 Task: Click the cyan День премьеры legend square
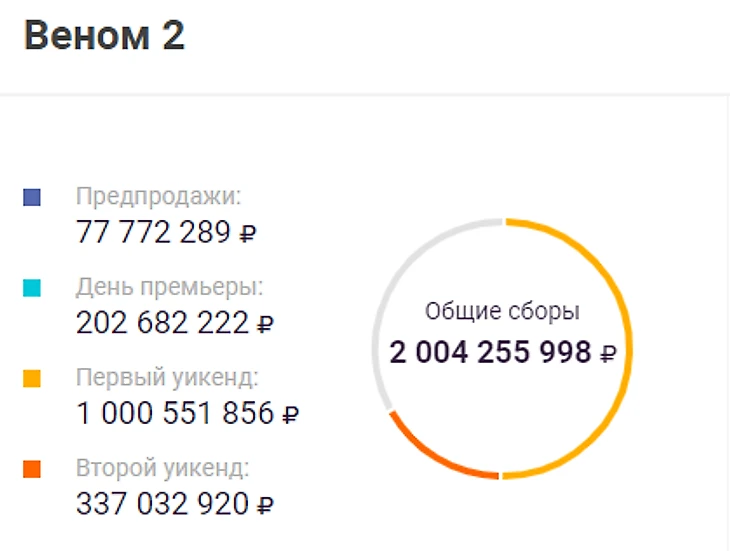[32, 288]
